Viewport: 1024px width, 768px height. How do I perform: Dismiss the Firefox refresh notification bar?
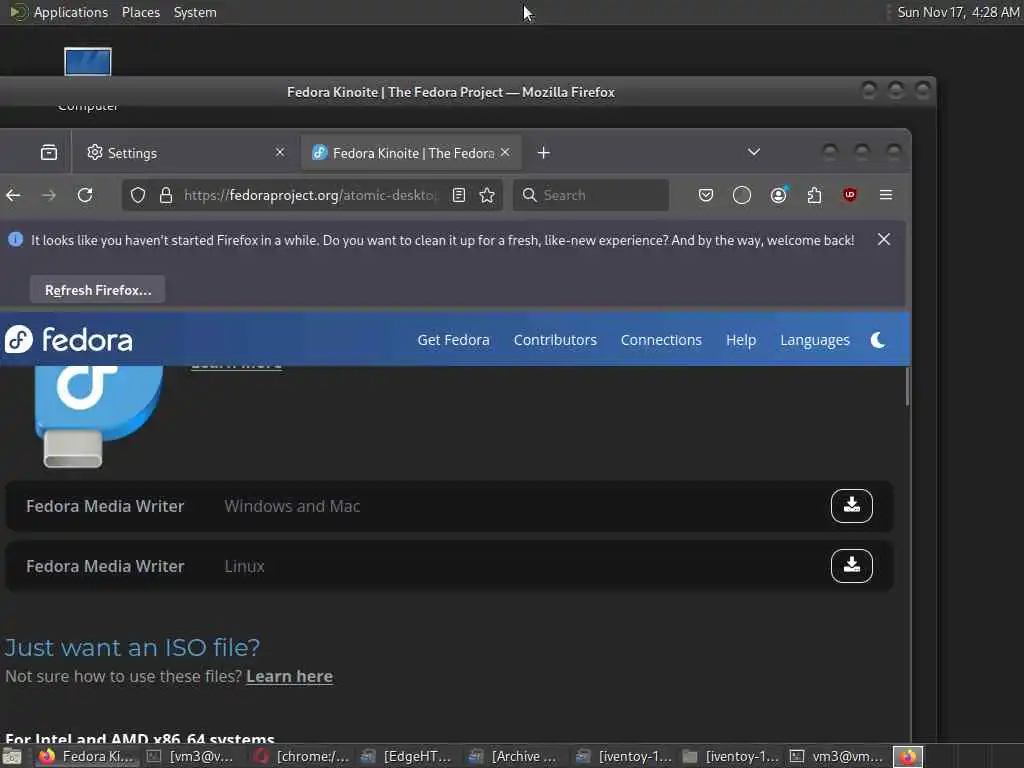(884, 240)
